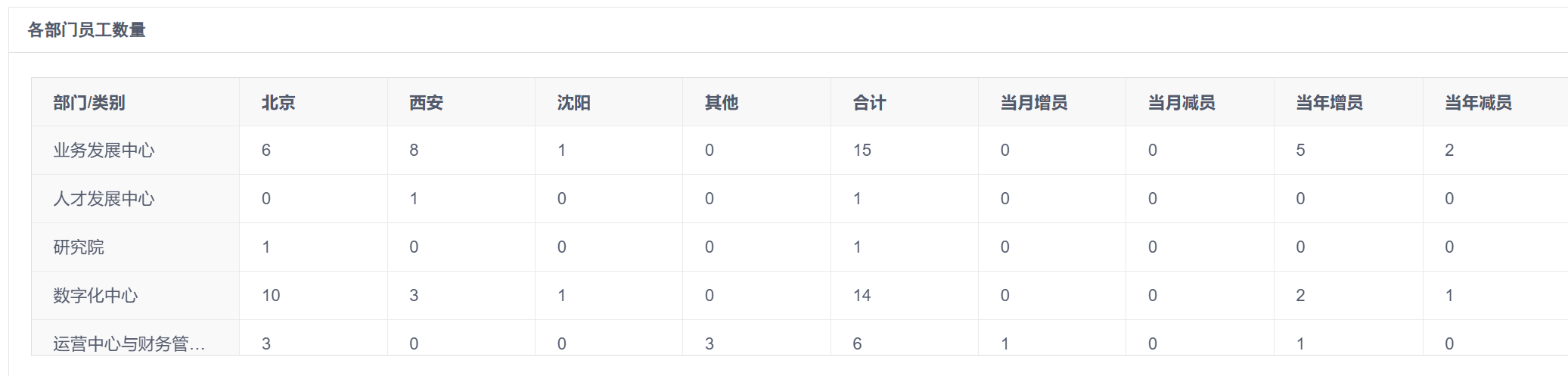Select 当年增员 value 5 for 业务发展中心
The width and height of the screenshot is (1568, 376).
tap(1300, 151)
